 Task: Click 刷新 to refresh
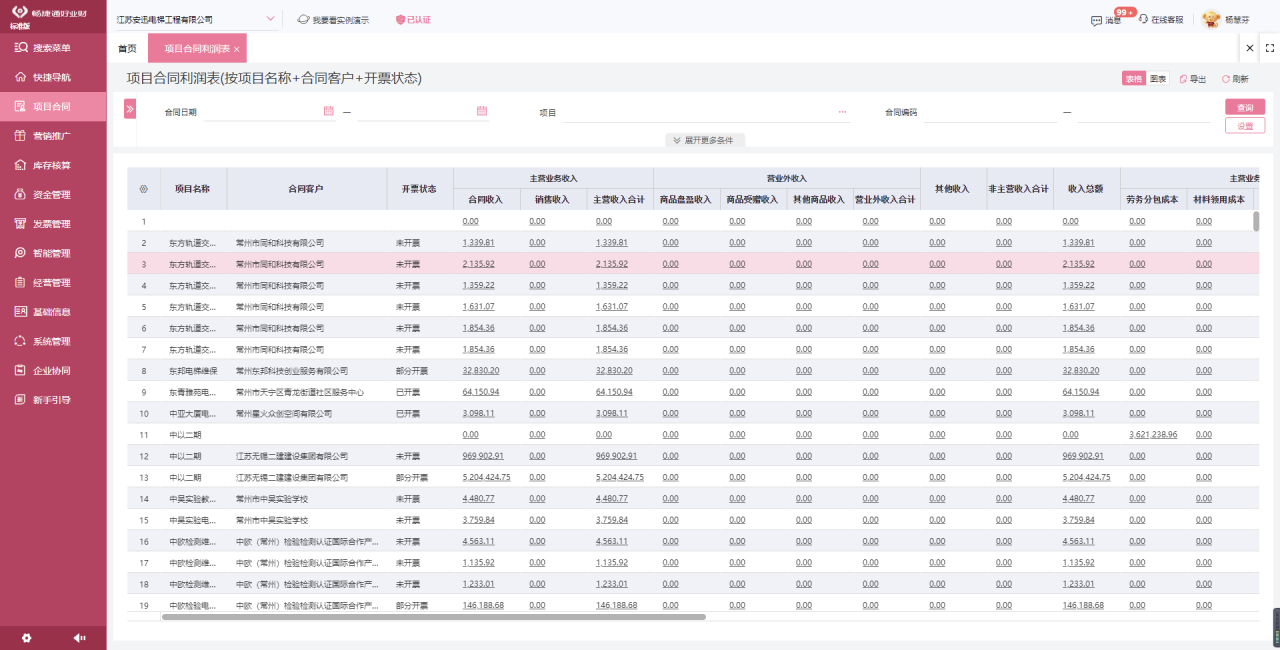pos(1235,79)
